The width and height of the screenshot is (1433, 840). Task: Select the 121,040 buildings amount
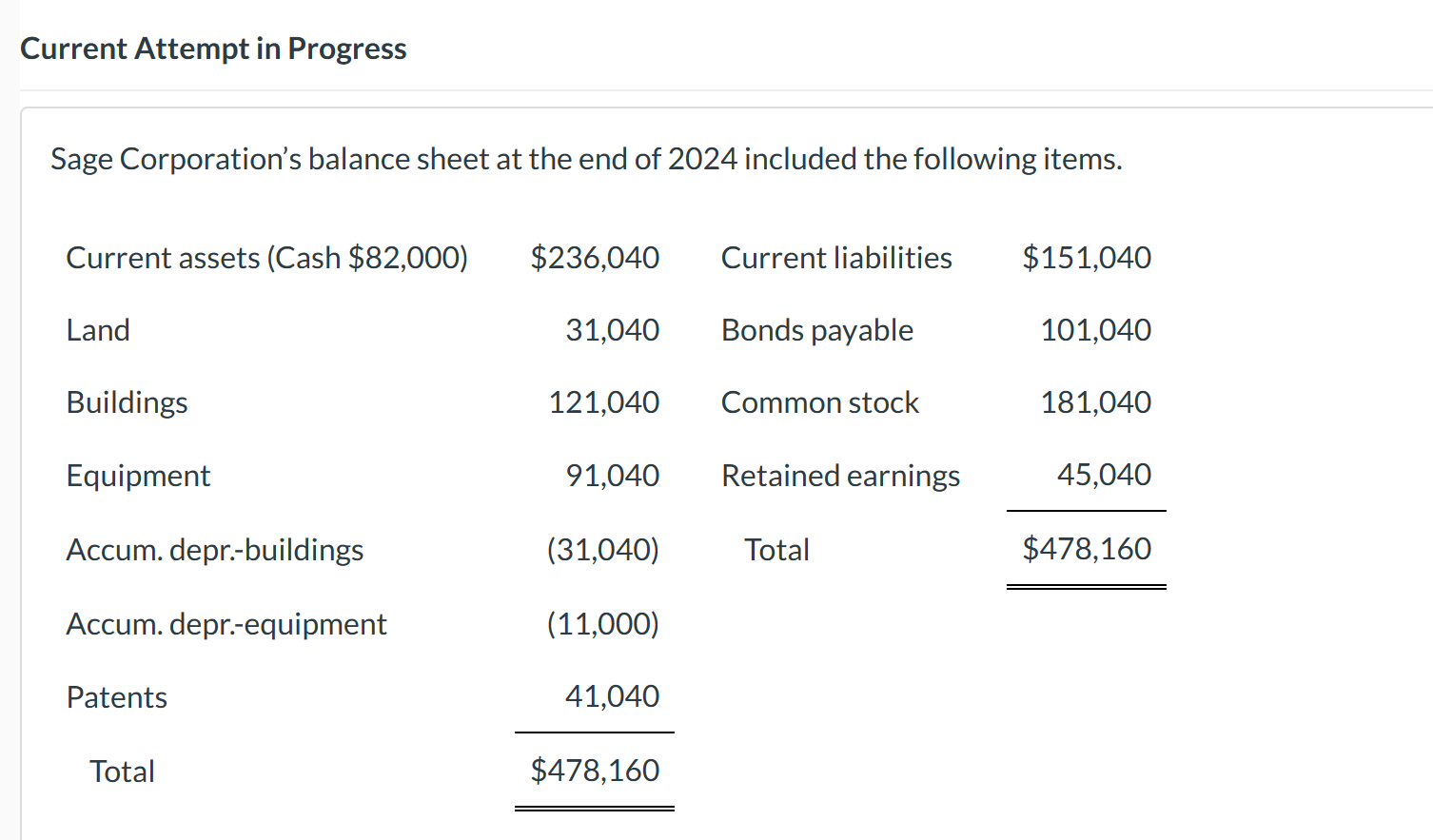[603, 402]
